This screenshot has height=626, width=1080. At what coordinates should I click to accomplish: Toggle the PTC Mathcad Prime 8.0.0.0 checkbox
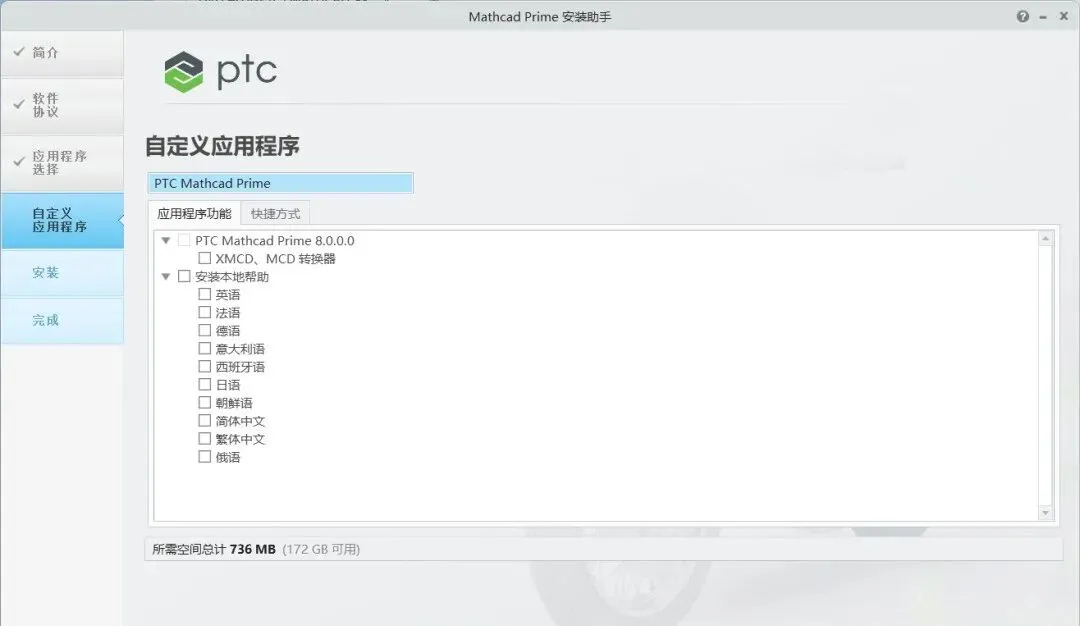tap(184, 240)
